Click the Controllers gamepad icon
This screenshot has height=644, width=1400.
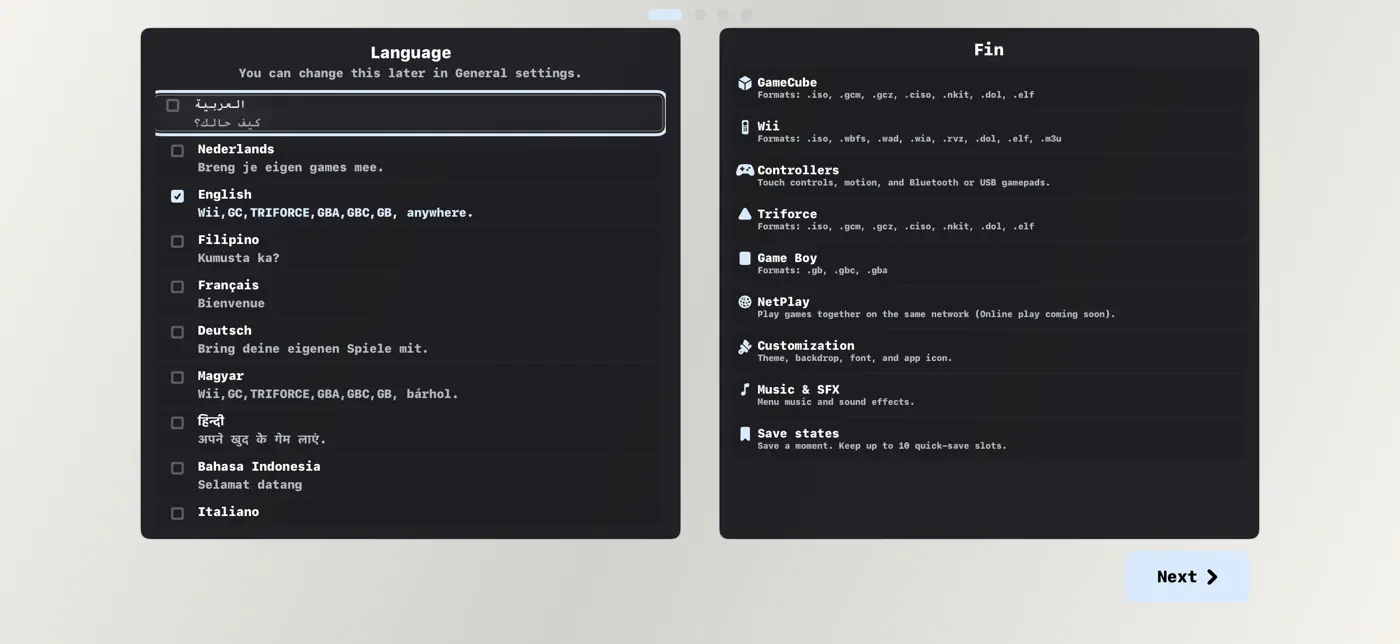[744, 170]
